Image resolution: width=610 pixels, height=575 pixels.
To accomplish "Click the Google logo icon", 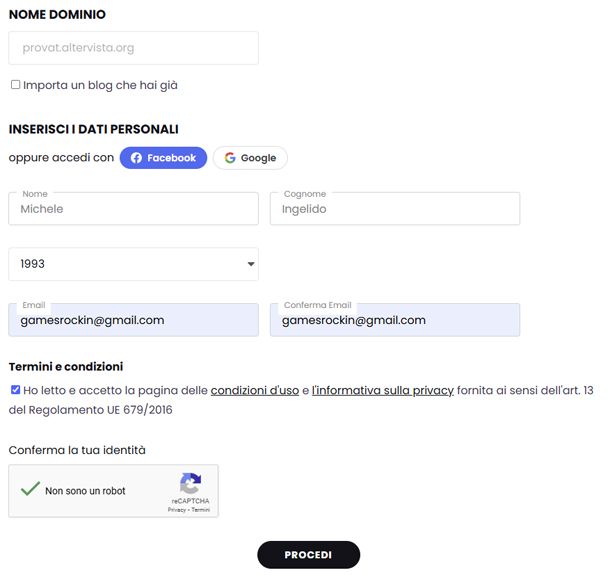I will [230, 158].
